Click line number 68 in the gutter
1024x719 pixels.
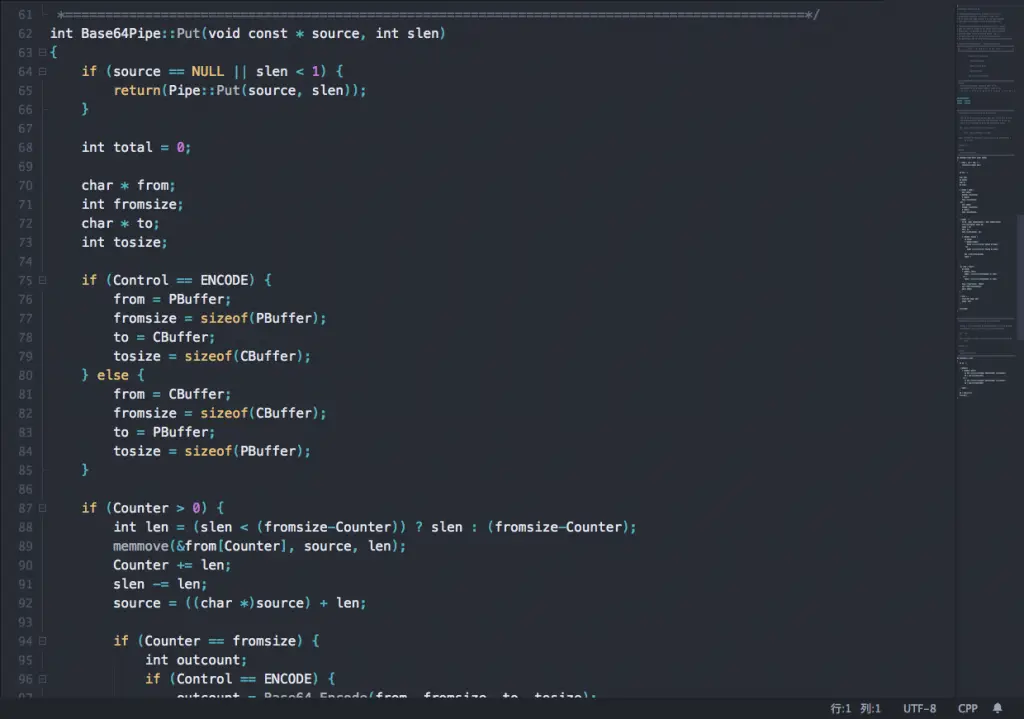(x=25, y=147)
